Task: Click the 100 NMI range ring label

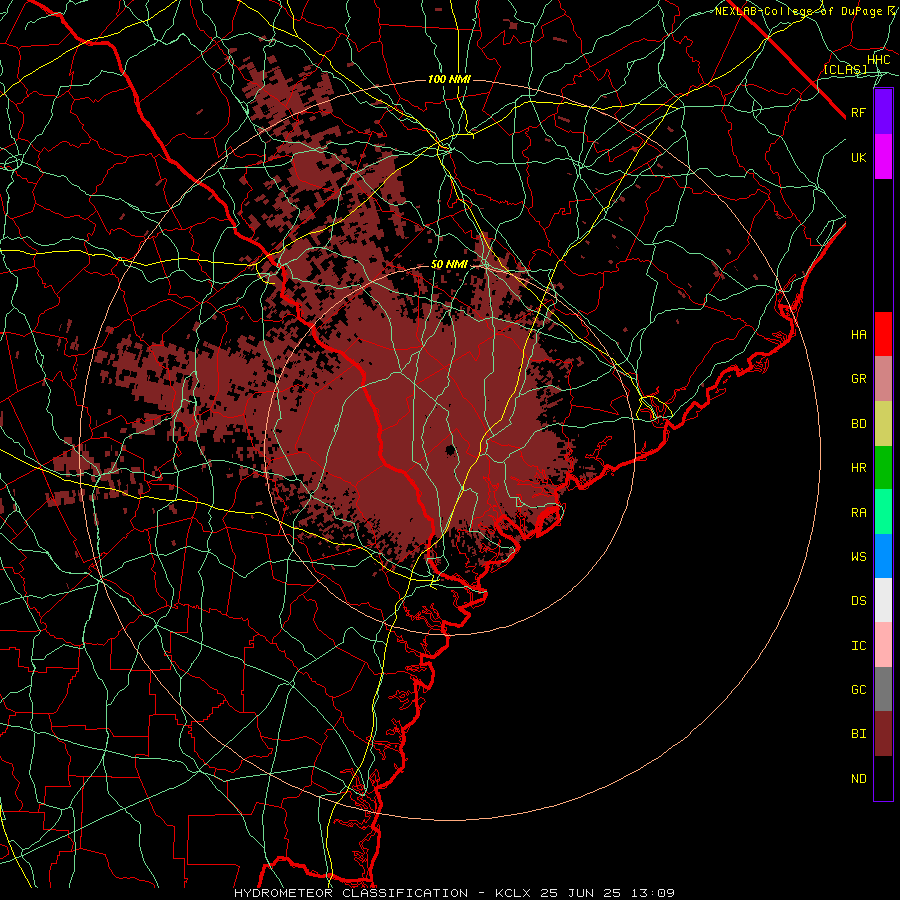Action: click(449, 79)
